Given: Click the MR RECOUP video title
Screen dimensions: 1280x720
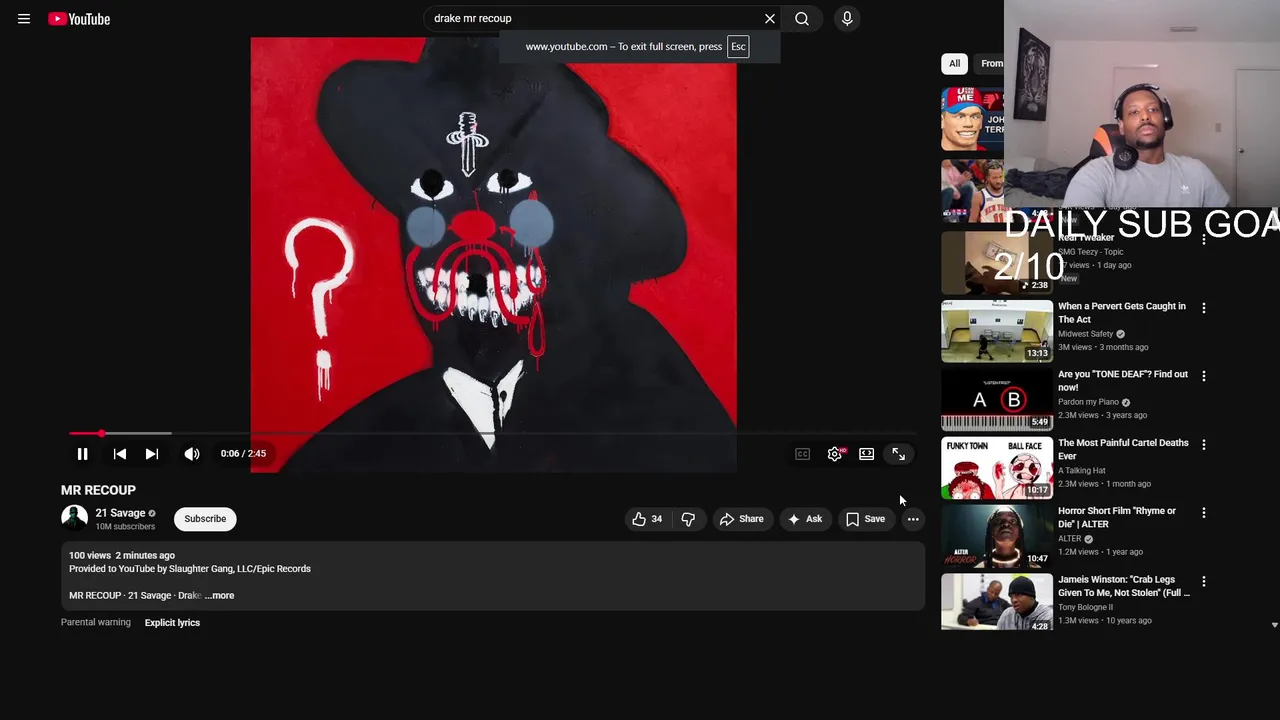Looking at the screenshot, I should point(98,490).
